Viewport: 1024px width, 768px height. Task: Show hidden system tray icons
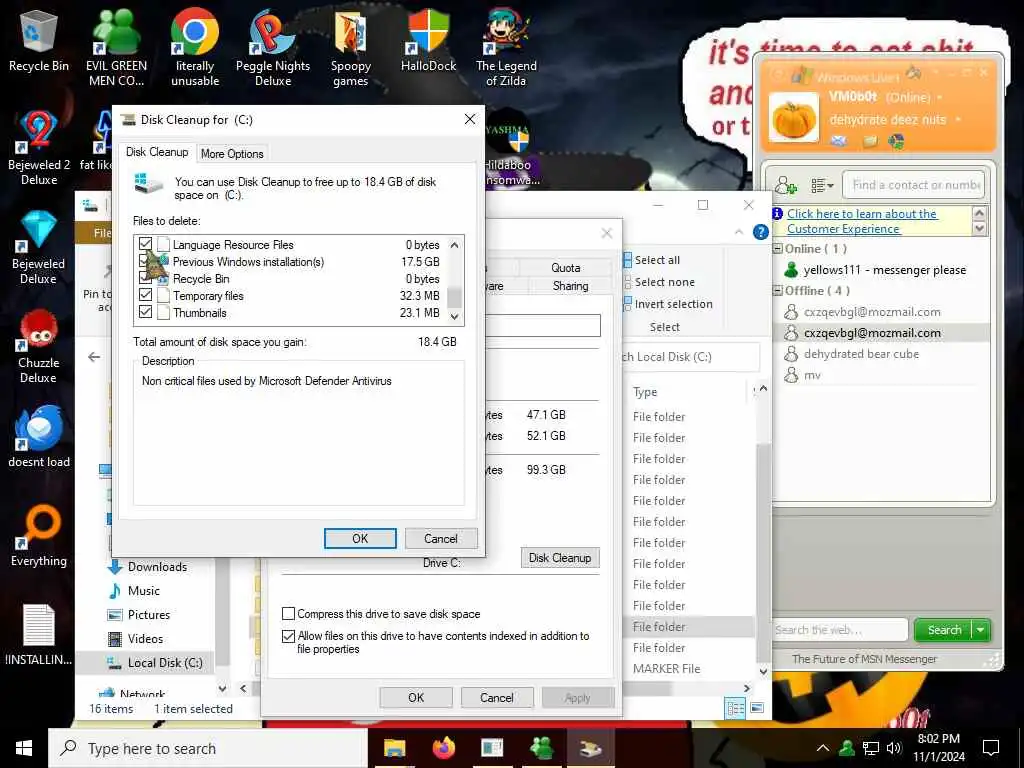tap(823, 748)
